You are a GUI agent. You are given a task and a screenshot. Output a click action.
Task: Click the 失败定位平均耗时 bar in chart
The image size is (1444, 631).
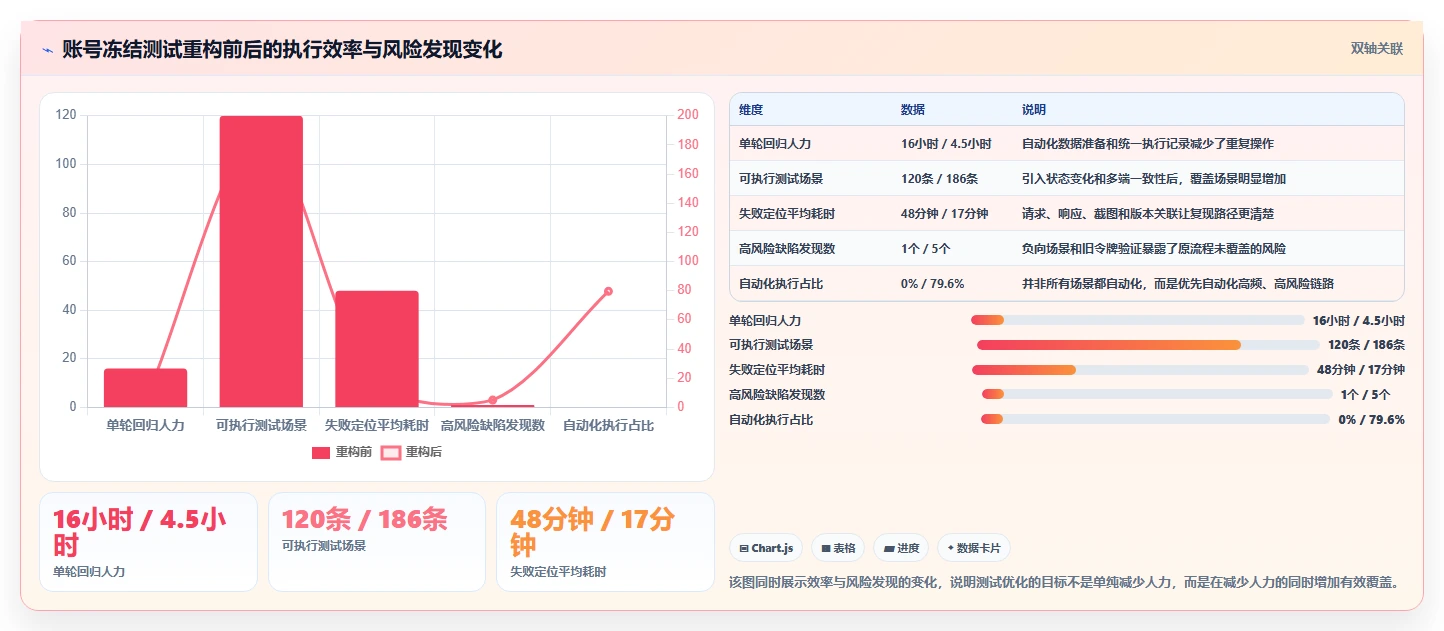tap(377, 349)
